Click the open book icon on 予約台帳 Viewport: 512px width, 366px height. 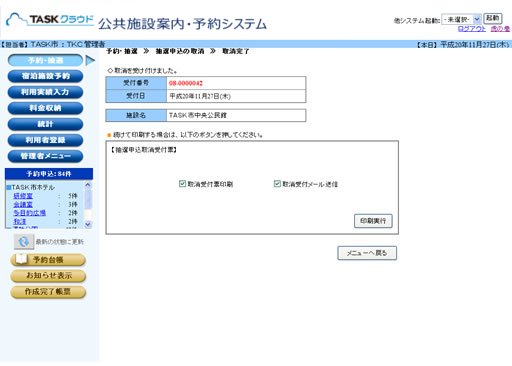21,259
